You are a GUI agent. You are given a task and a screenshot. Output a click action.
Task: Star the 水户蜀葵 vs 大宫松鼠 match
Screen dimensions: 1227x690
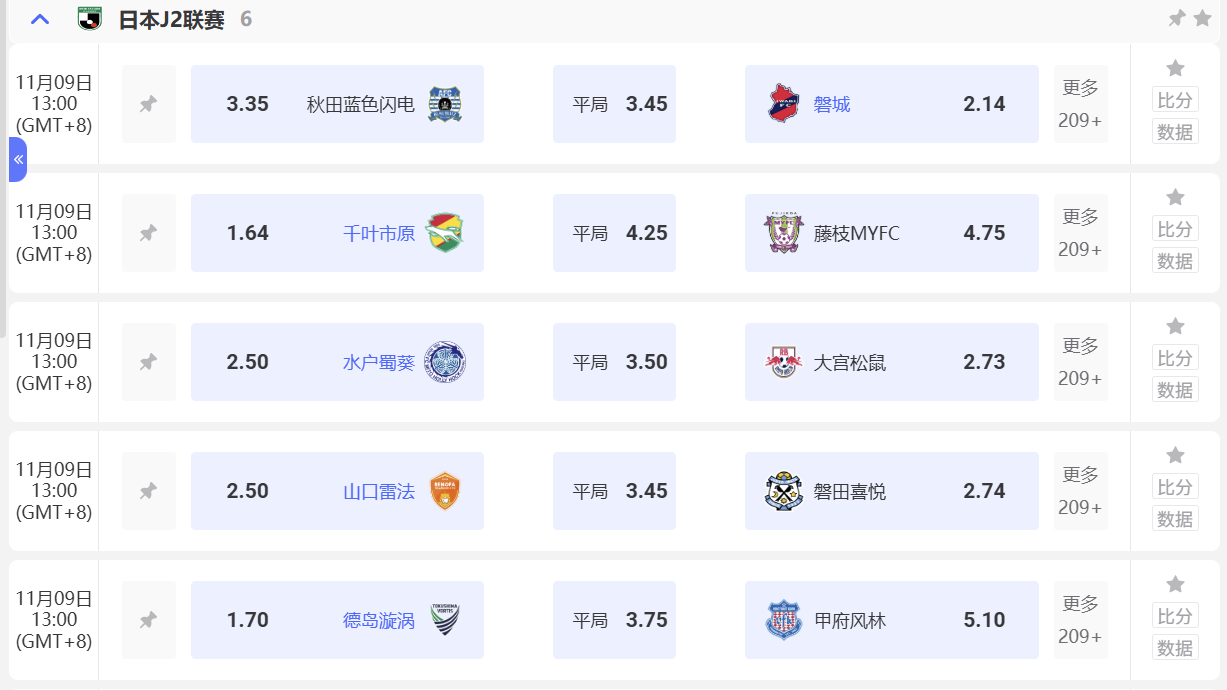1175,327
